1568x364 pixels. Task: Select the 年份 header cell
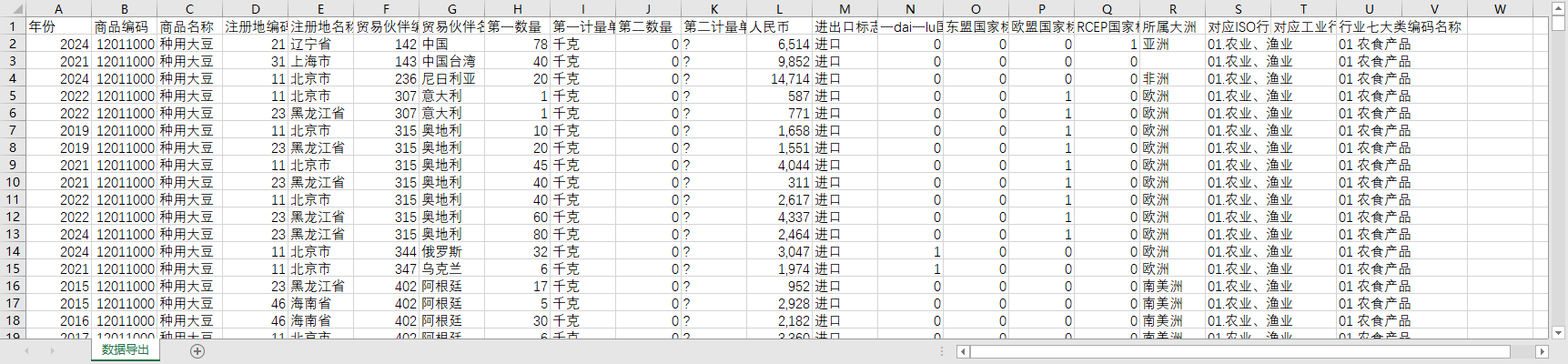59,26
